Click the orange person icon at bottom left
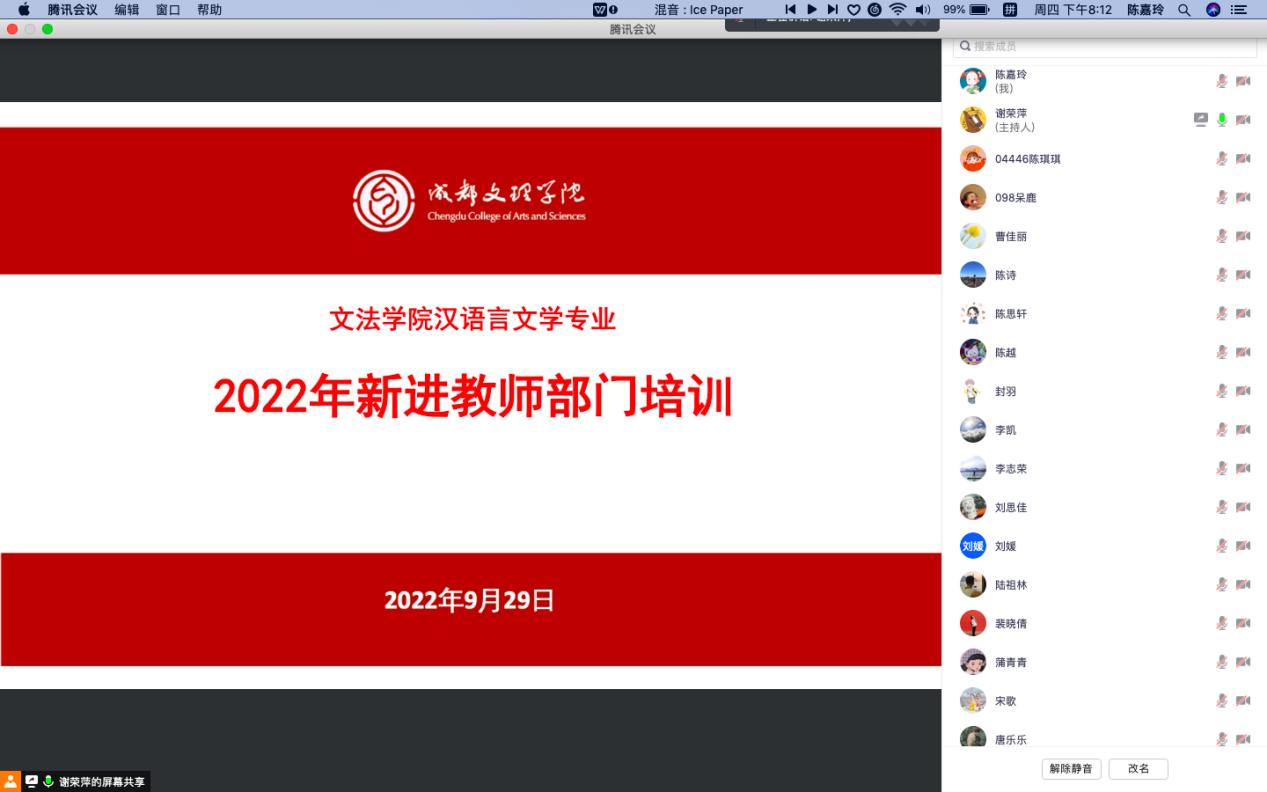The width and height of the screenshot is (1267, 792). pyautogui.click(x=10, y=781)
